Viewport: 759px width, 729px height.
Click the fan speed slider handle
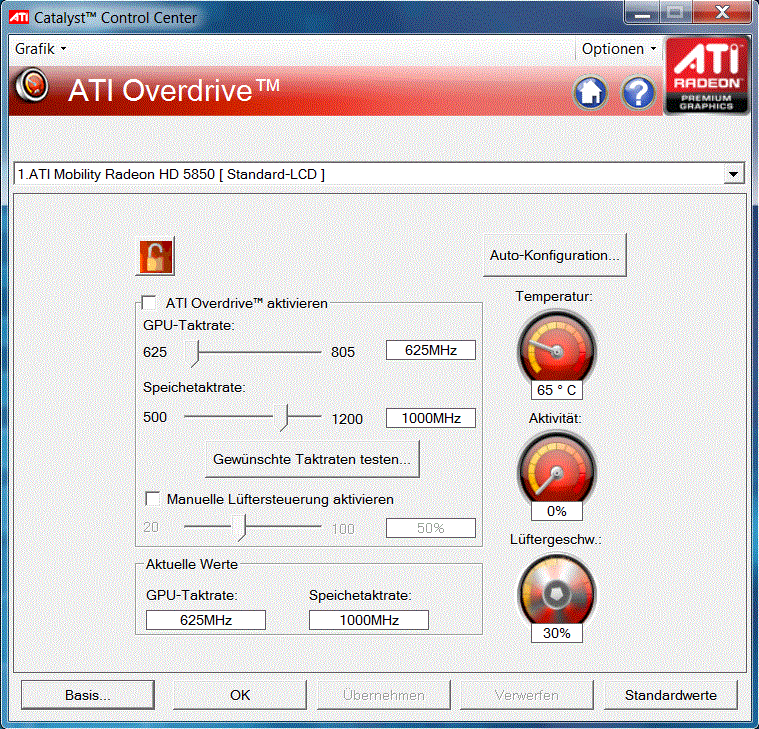pos(239,528)
